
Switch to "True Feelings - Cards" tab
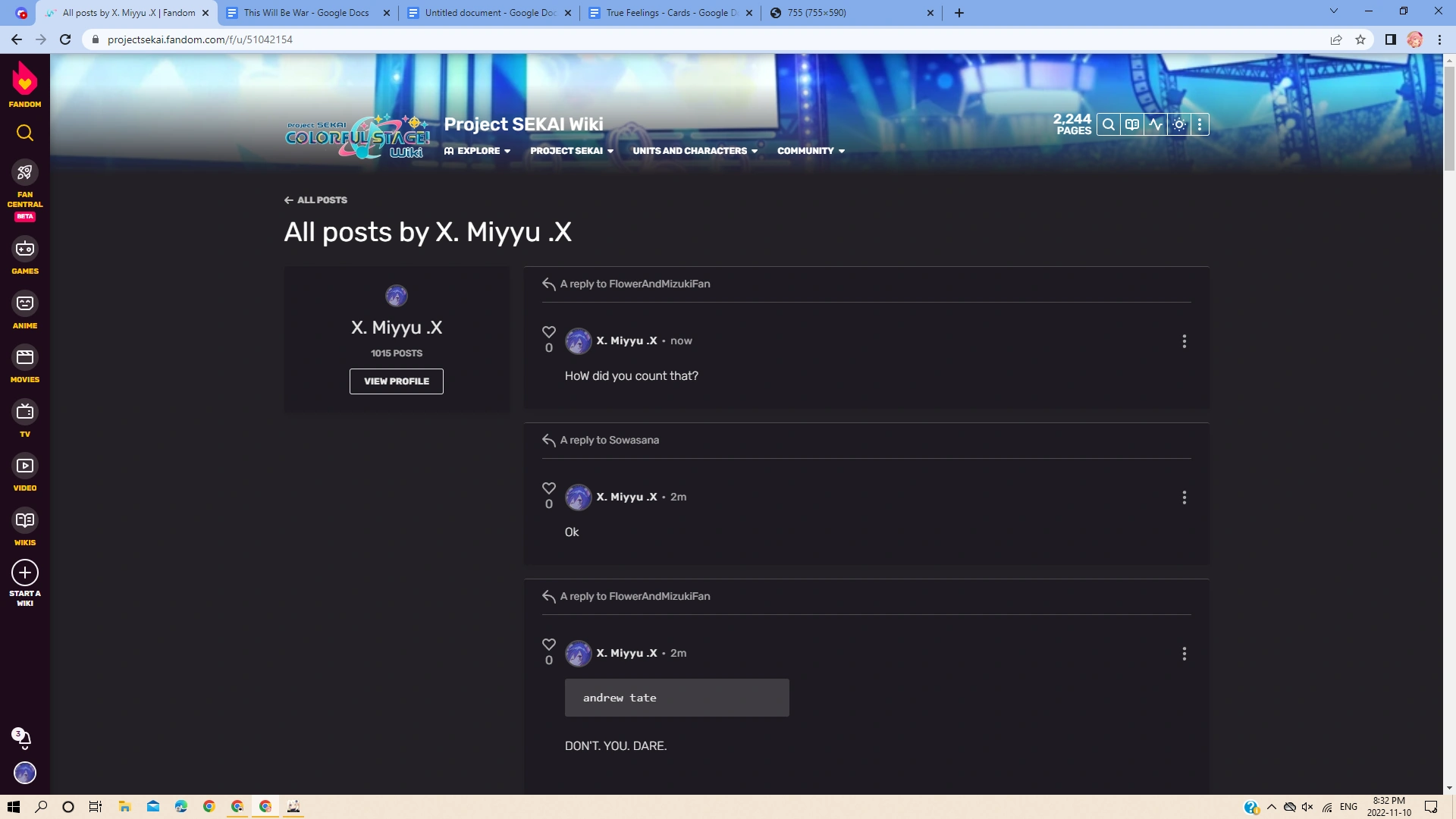670,13
